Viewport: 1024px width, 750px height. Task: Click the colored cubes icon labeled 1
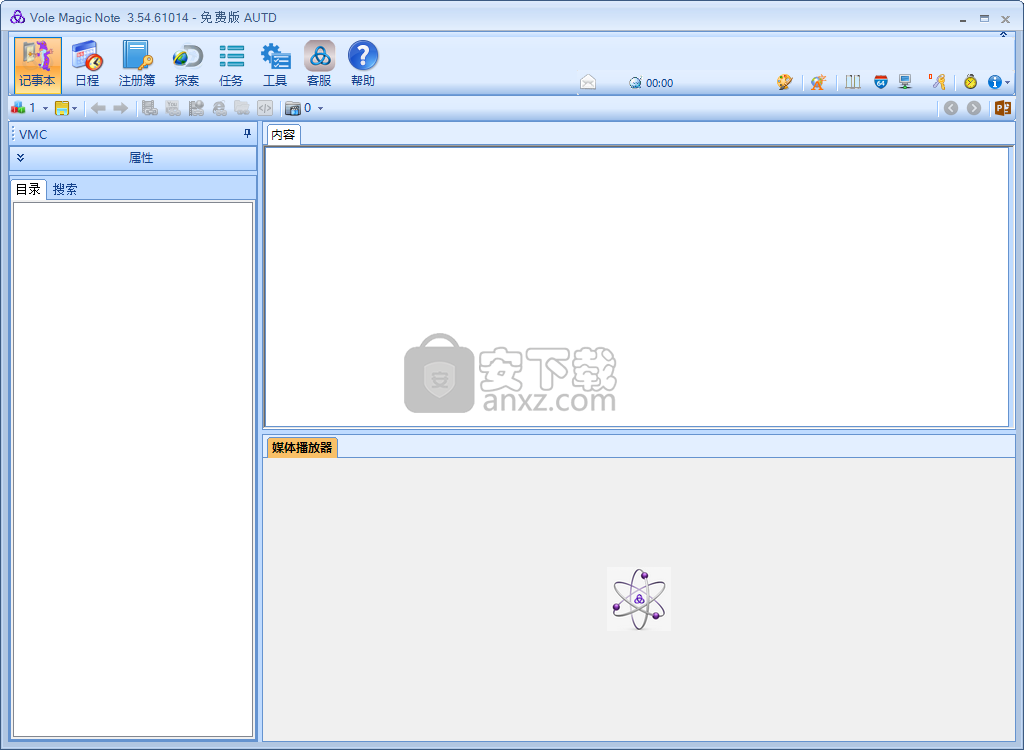point(24,108)
